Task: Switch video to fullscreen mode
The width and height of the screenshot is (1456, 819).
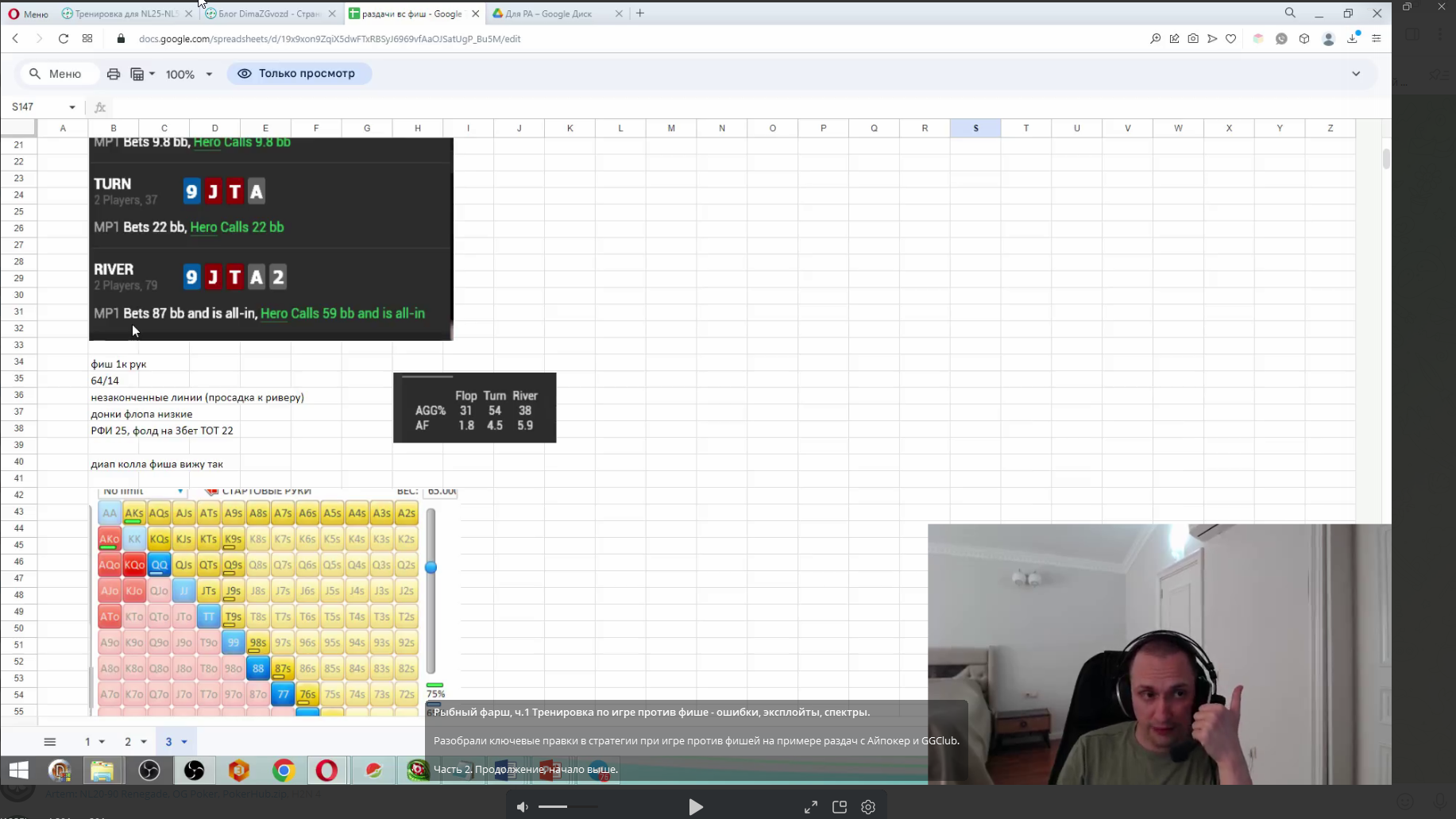Action: 811,807
